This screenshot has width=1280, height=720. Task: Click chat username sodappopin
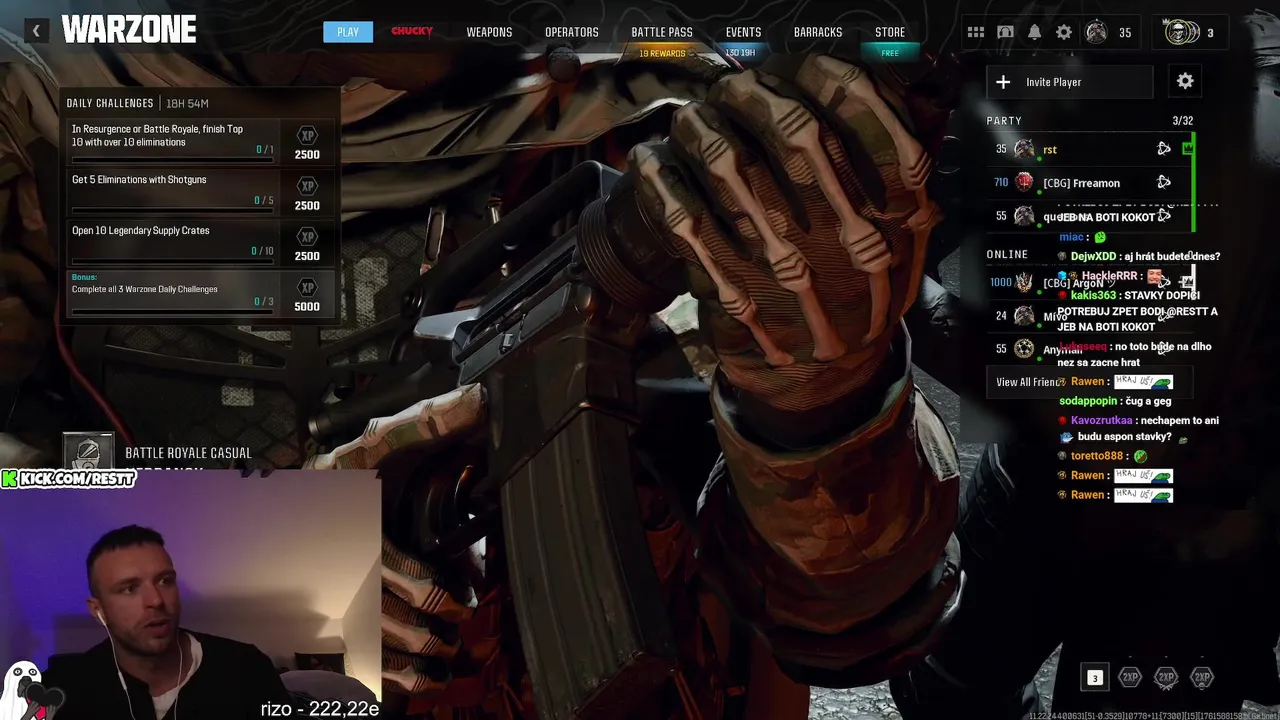pyautogui.click(x=1088, y=401)
